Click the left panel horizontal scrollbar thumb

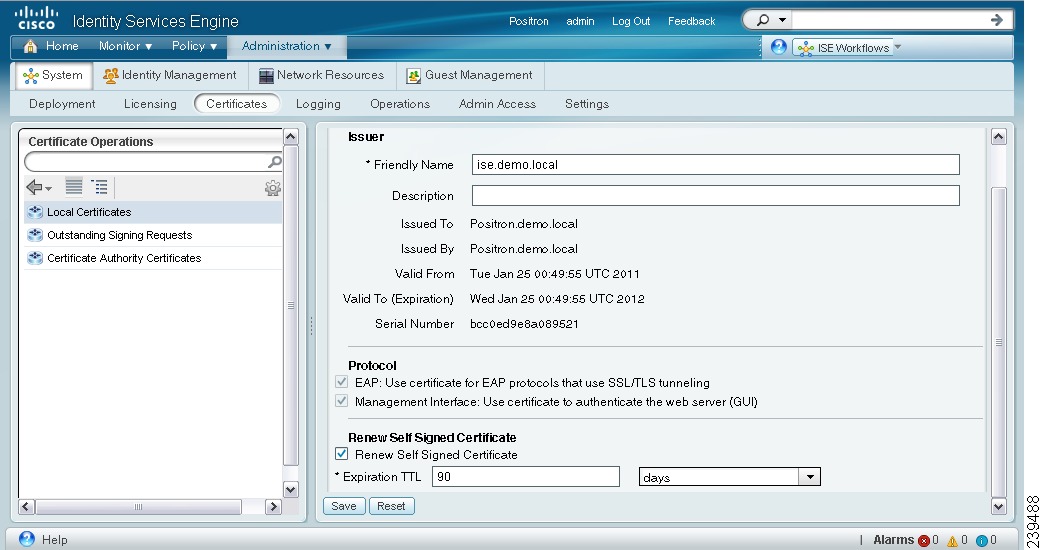pos(138,507)
